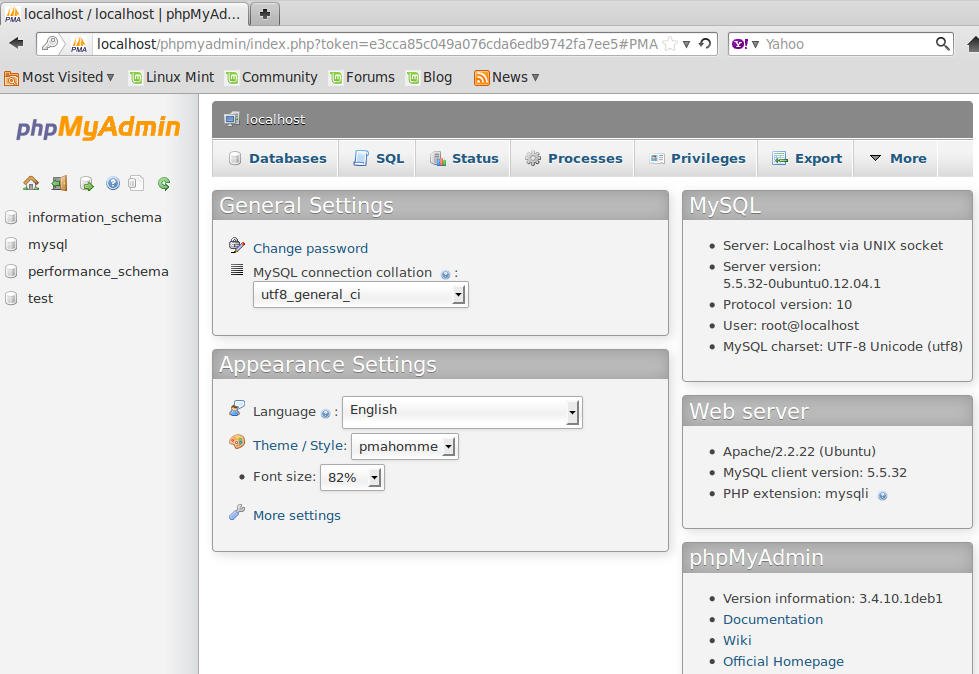This screenshot has width=979, height=674.
Task: Click the Change password key icon
Action: pos(236,245)
